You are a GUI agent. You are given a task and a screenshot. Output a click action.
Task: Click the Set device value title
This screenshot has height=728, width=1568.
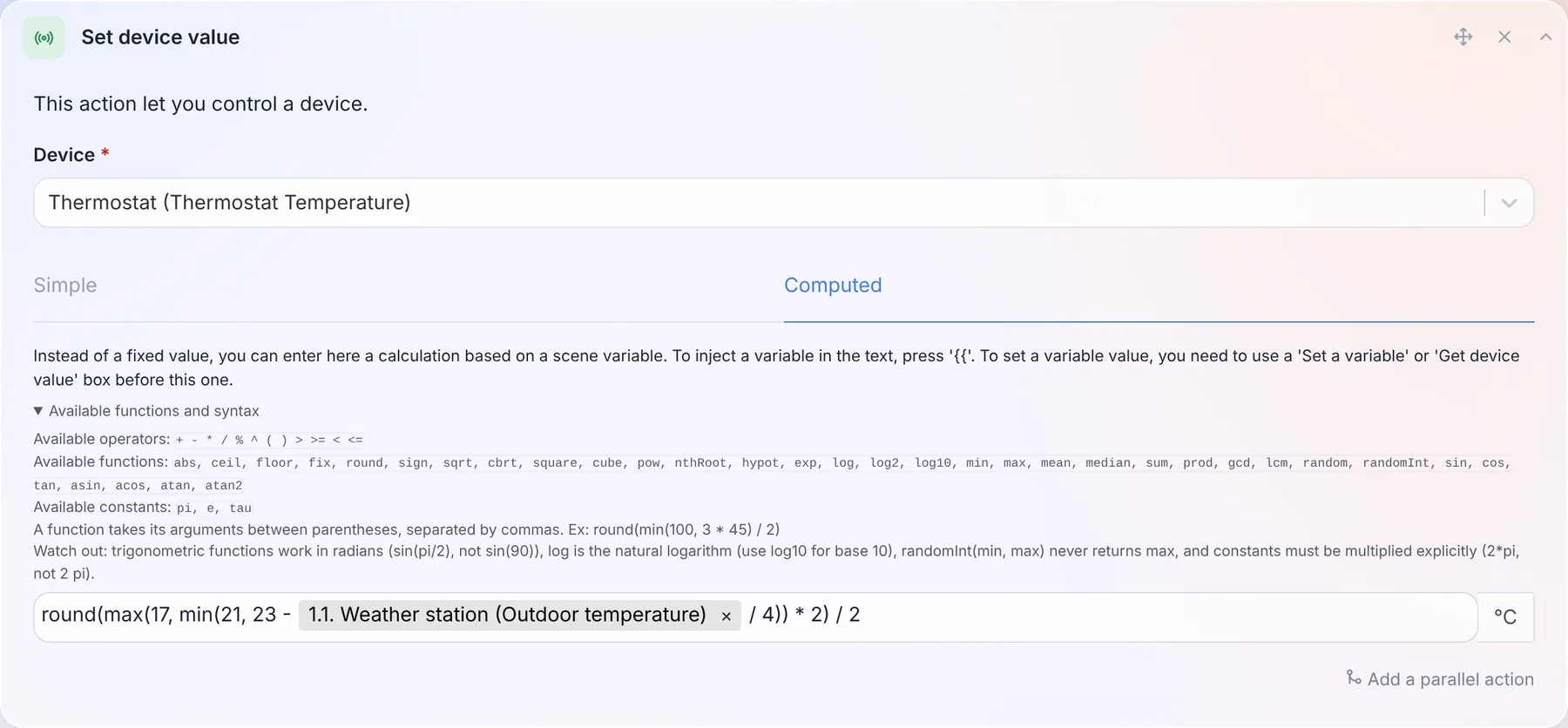pyautogui.click(x=160, y=37)
